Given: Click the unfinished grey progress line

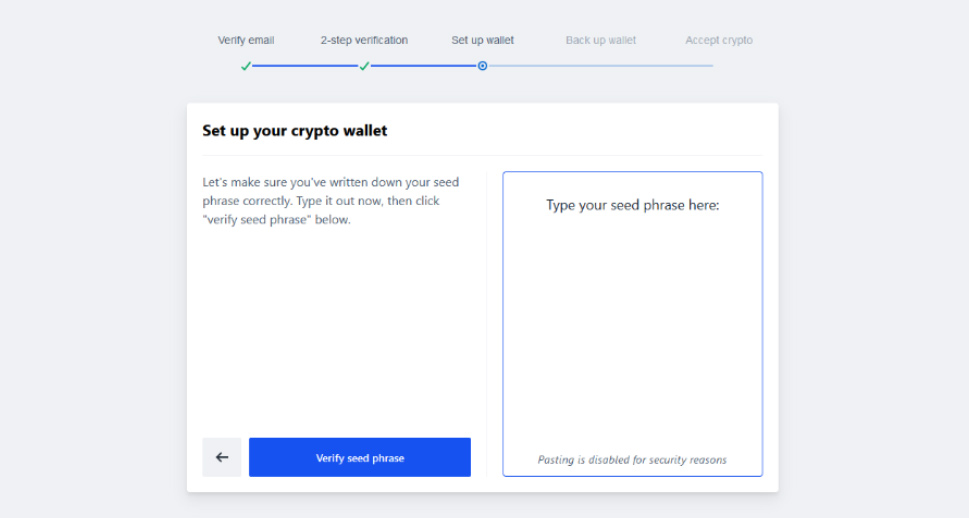Looking at the screenshot, I should coord(601,66).
